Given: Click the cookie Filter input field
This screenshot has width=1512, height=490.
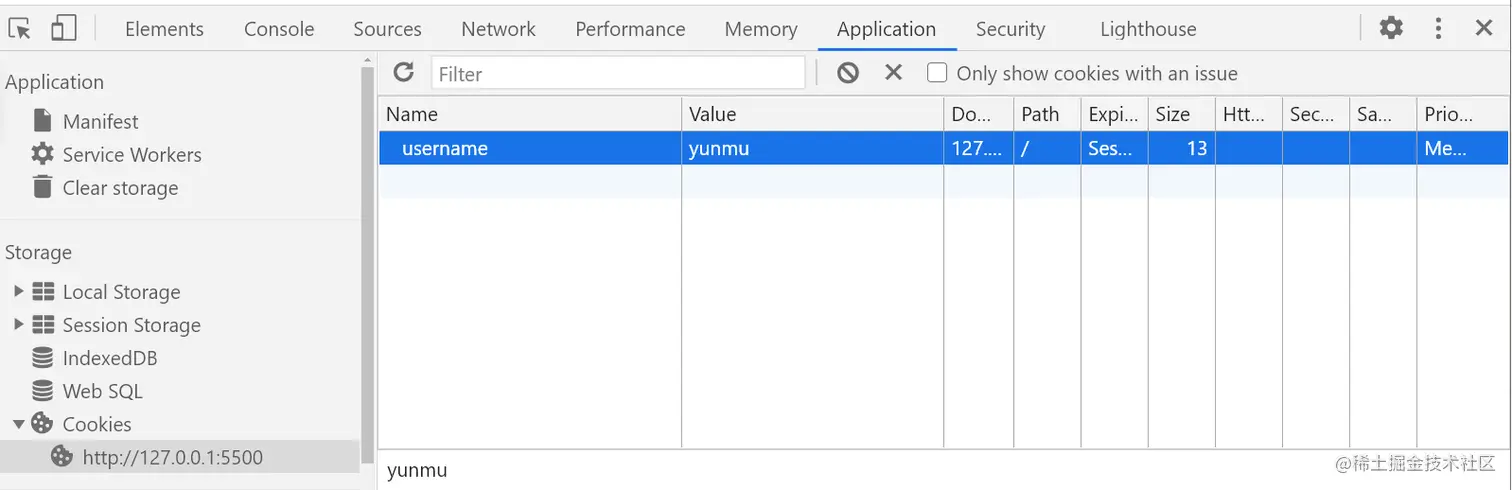Looking at the screenshot, I should [x=618, y=73].
